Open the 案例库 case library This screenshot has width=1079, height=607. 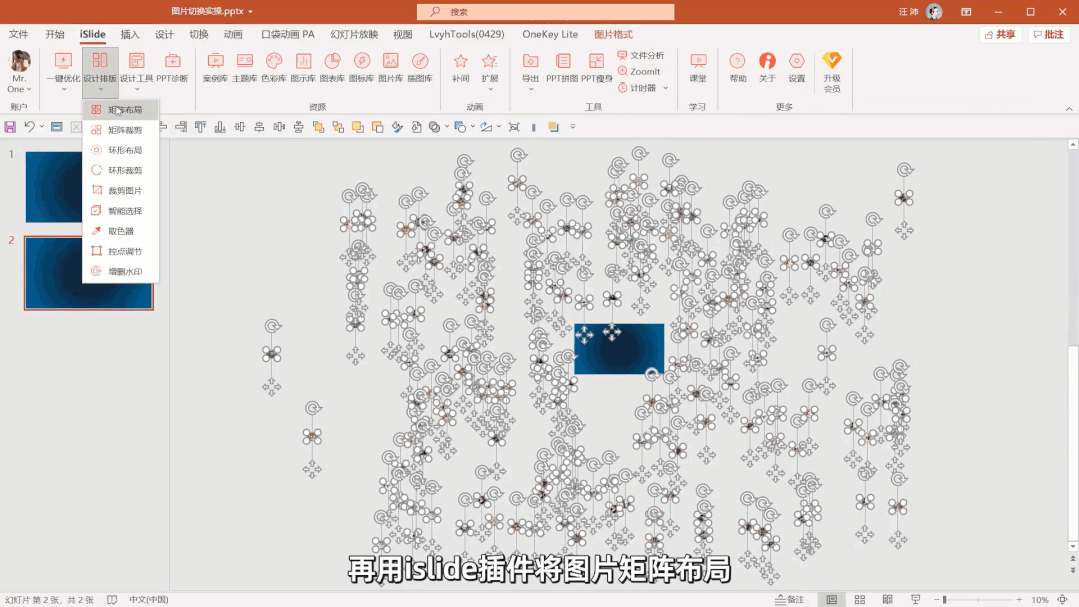[215, 68]
